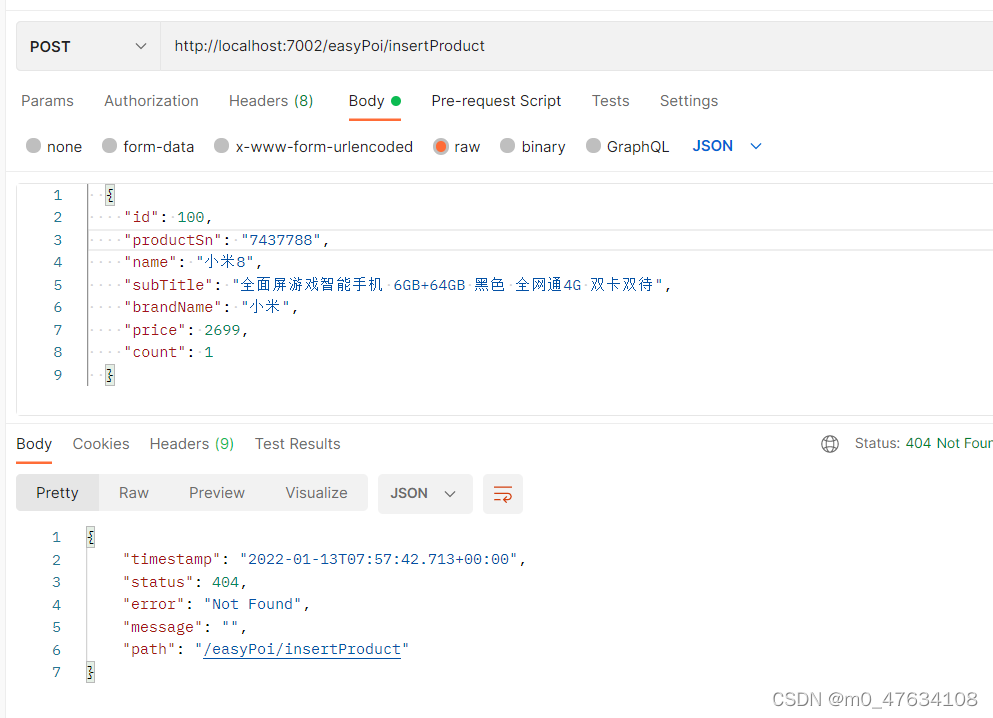Open the Params tab

click(x=47, y=101)
